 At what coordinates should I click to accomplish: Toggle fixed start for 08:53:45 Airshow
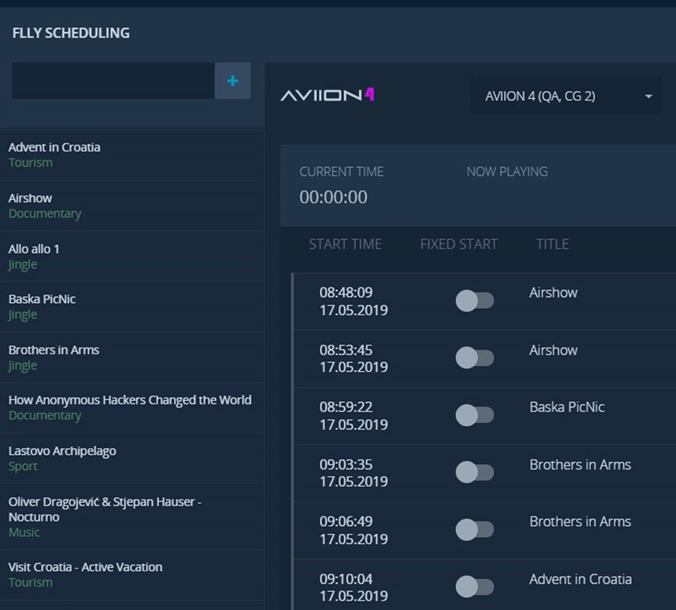click(474, 358)
